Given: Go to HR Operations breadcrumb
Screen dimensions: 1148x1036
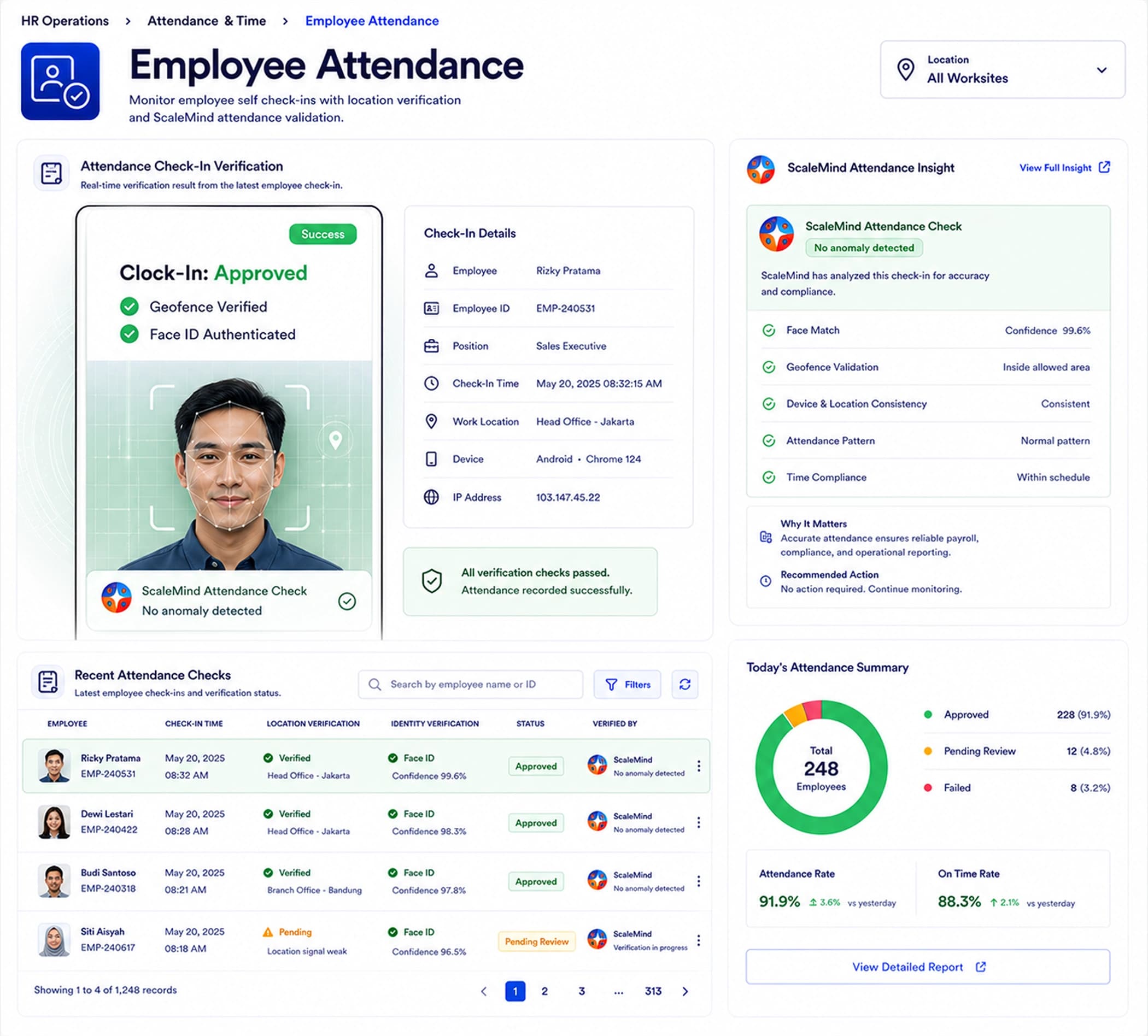Looking at the screenshot, I should coord(65,21).
